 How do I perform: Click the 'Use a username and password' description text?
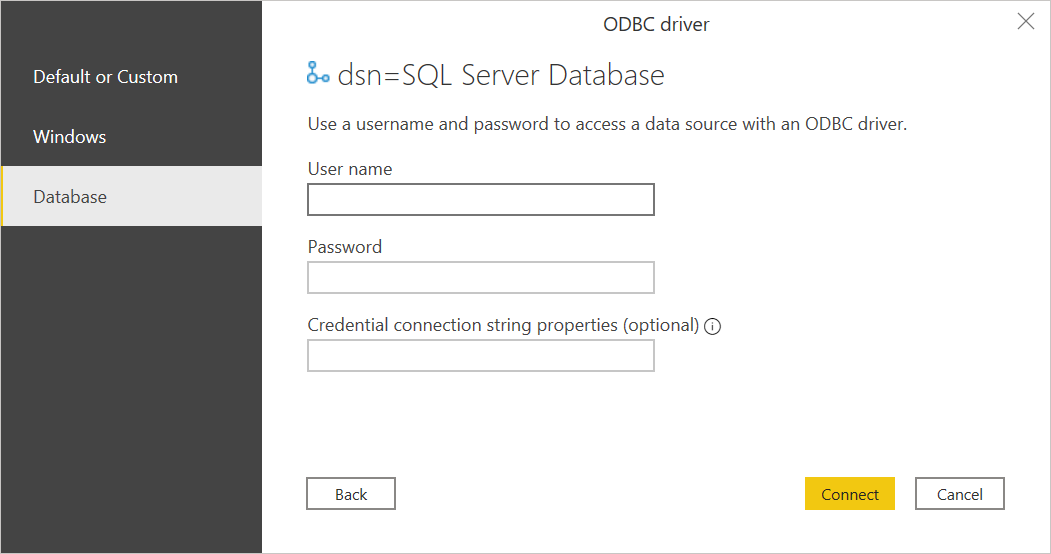(607, 124)
